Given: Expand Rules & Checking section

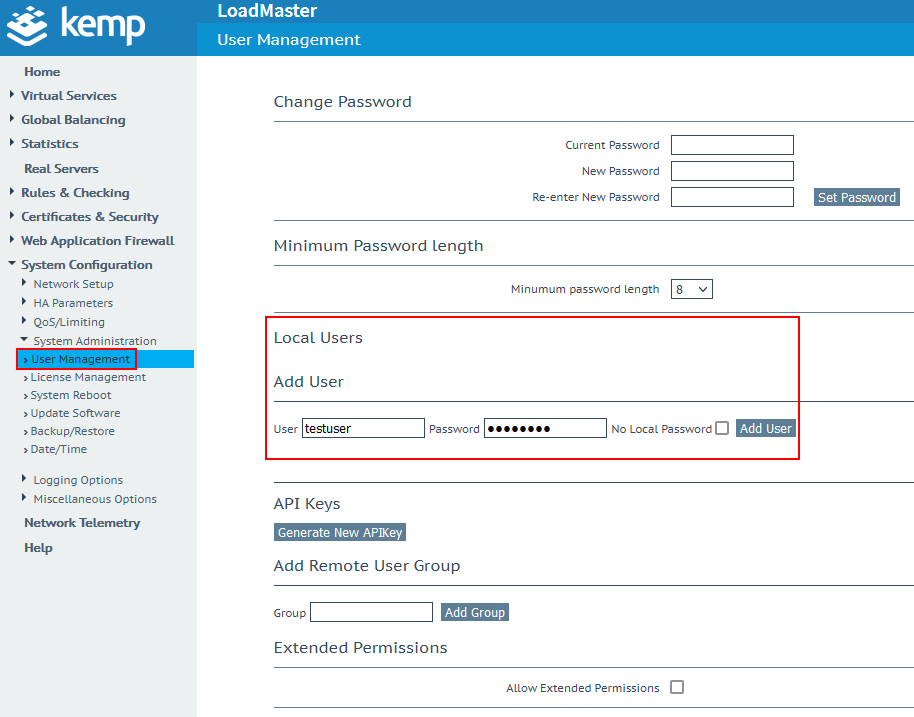Looking at the screenshot, I should click(75, 192).
